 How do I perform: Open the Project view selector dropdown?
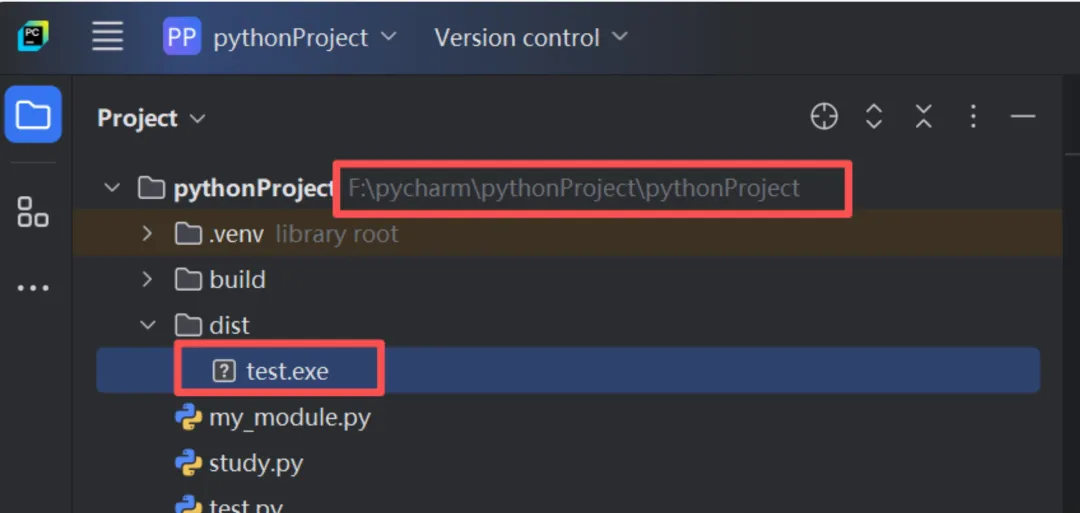151,118
